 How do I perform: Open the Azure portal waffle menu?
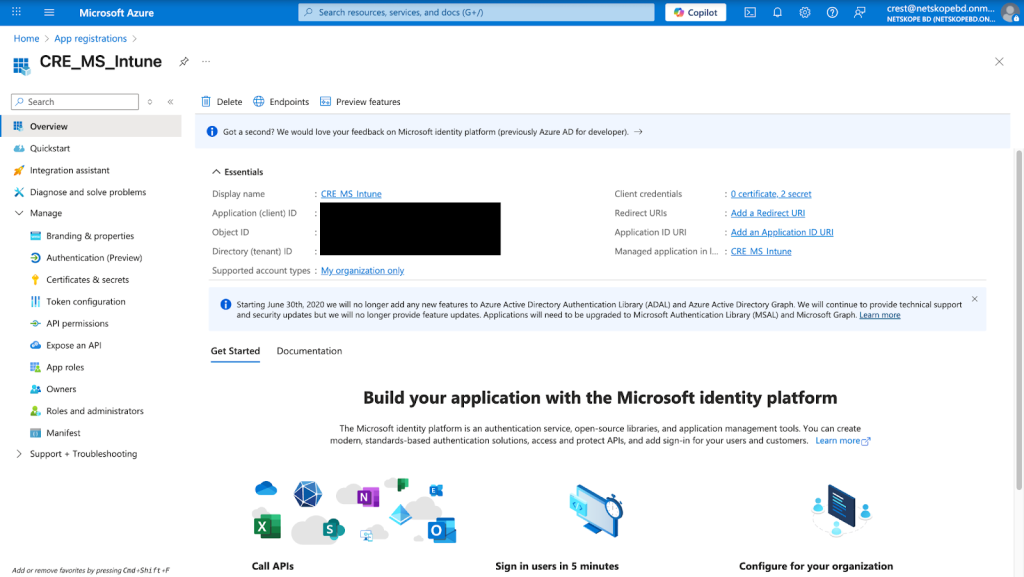point(16,12)
